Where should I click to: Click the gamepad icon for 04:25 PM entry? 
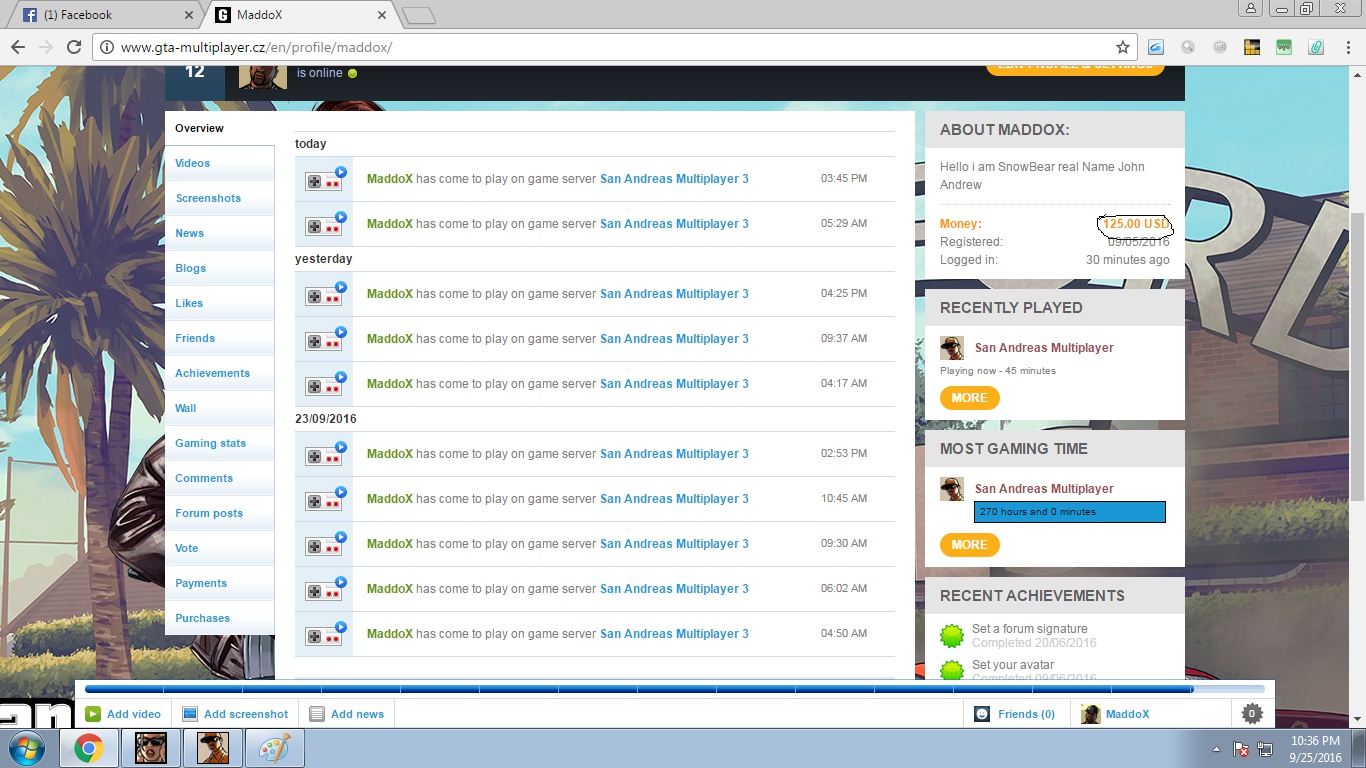pos(325,294)
